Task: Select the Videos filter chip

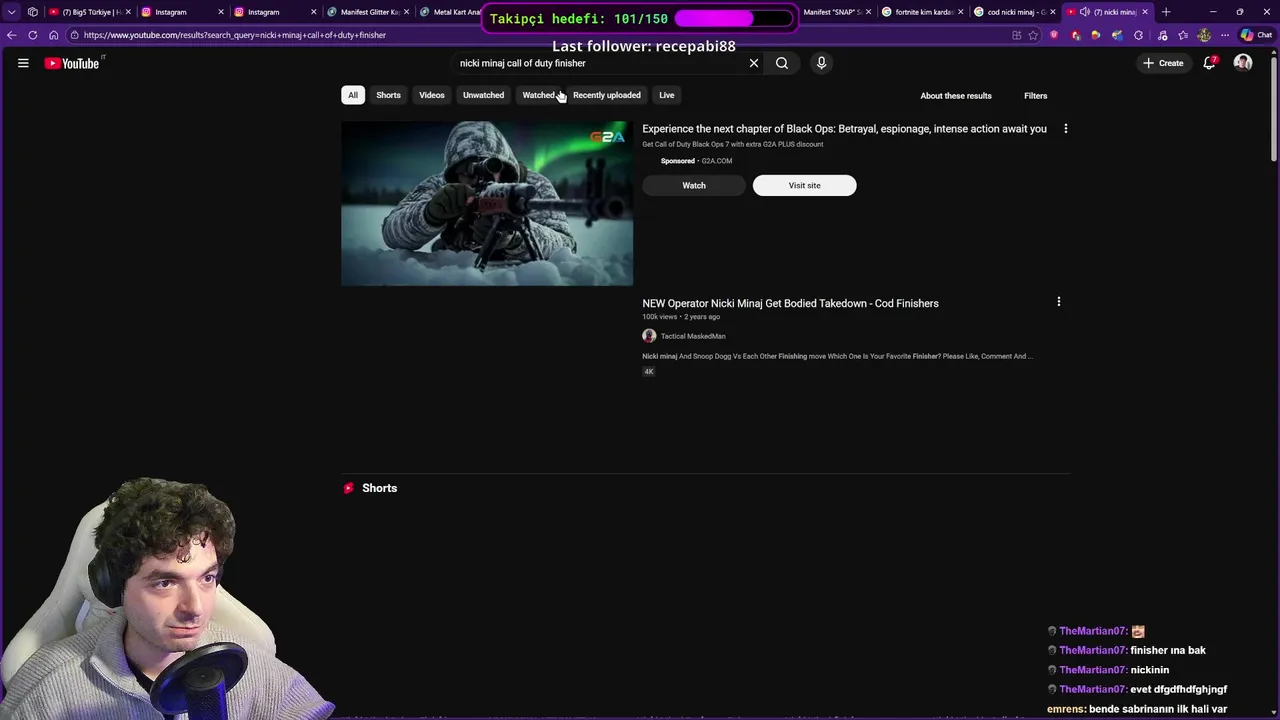Action: click(432, 95)
